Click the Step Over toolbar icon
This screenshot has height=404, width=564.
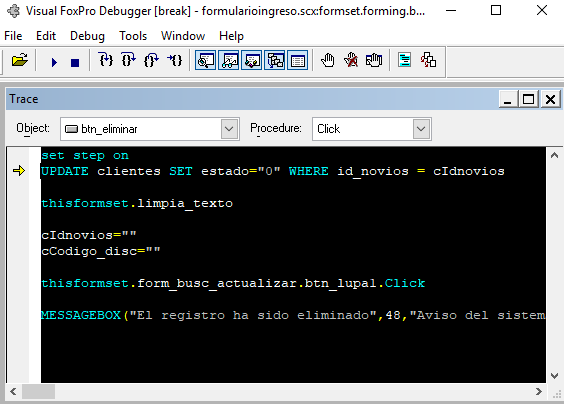click(x=128, y=60)
